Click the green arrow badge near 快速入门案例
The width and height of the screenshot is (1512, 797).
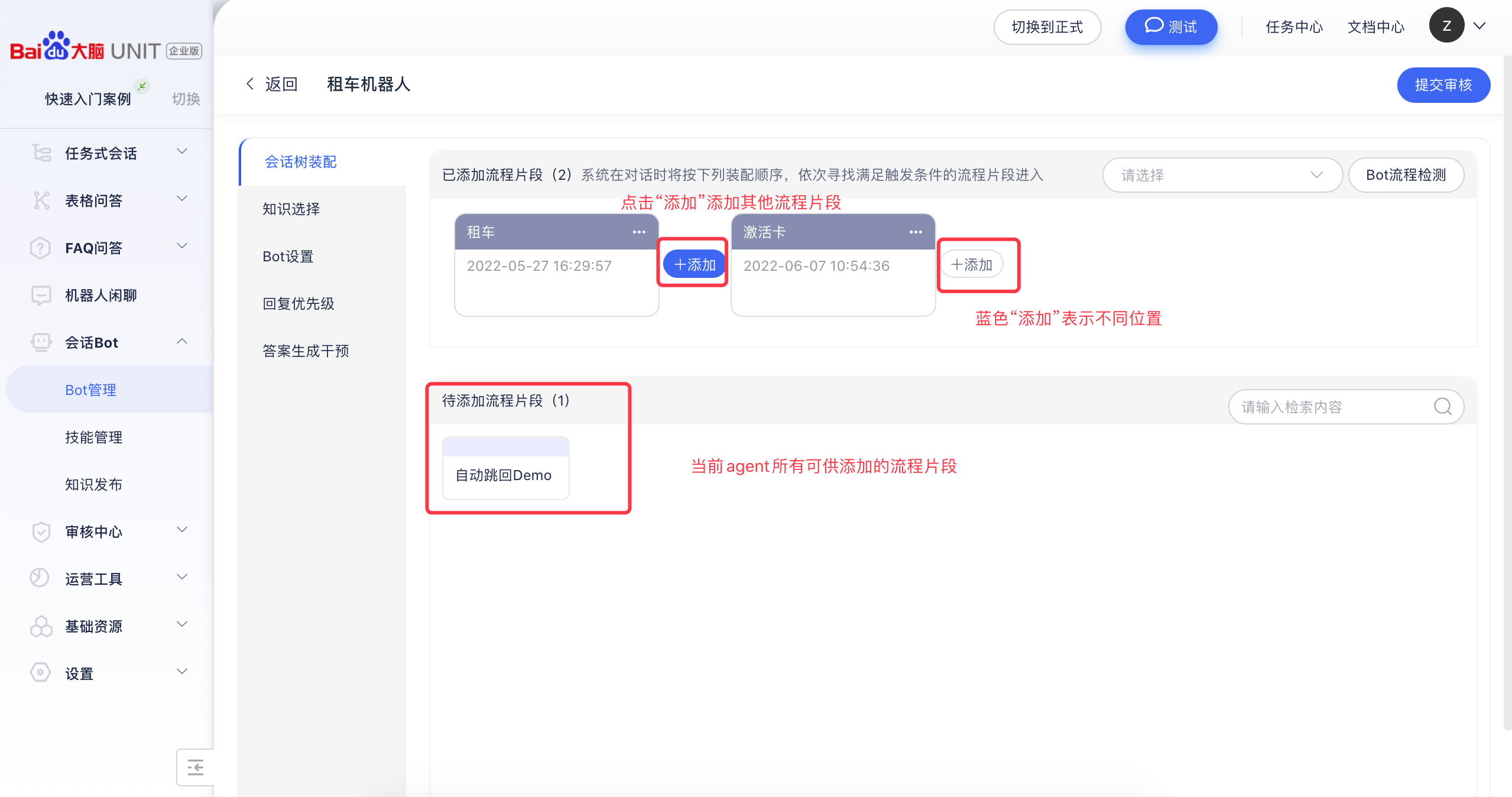[142, 86]
